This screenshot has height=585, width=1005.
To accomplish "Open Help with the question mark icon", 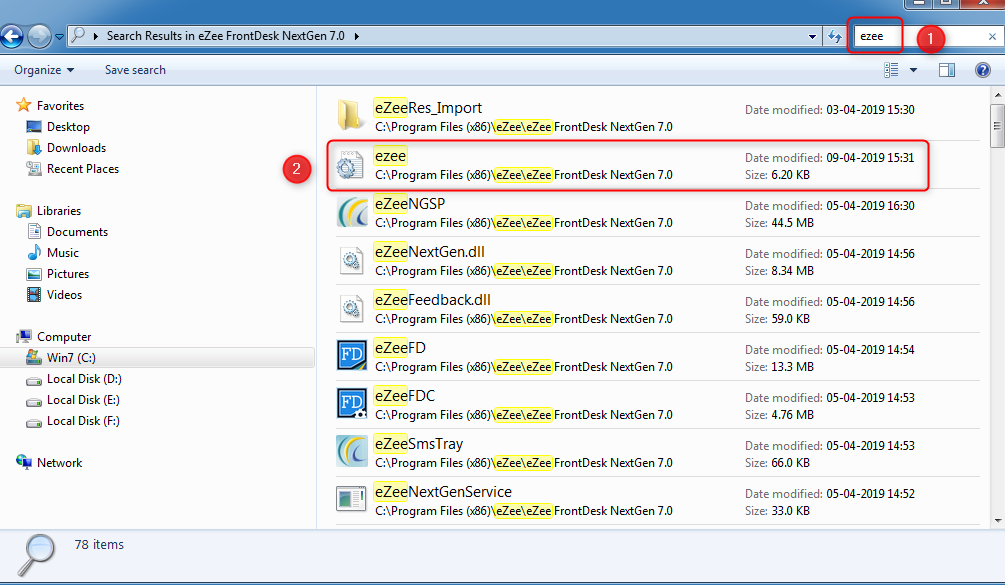I will (x=983, y=70).
